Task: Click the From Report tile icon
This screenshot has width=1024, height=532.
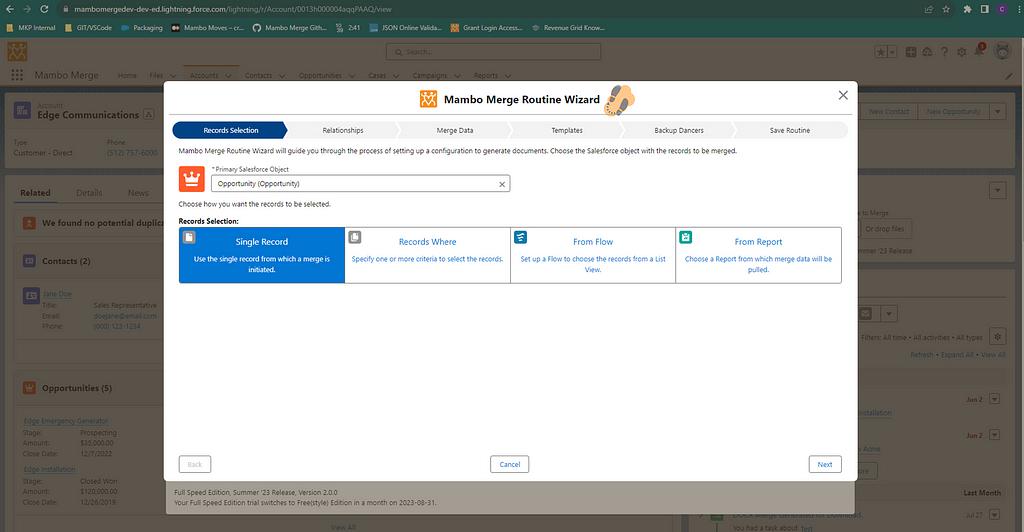Action: click(686, 237)
